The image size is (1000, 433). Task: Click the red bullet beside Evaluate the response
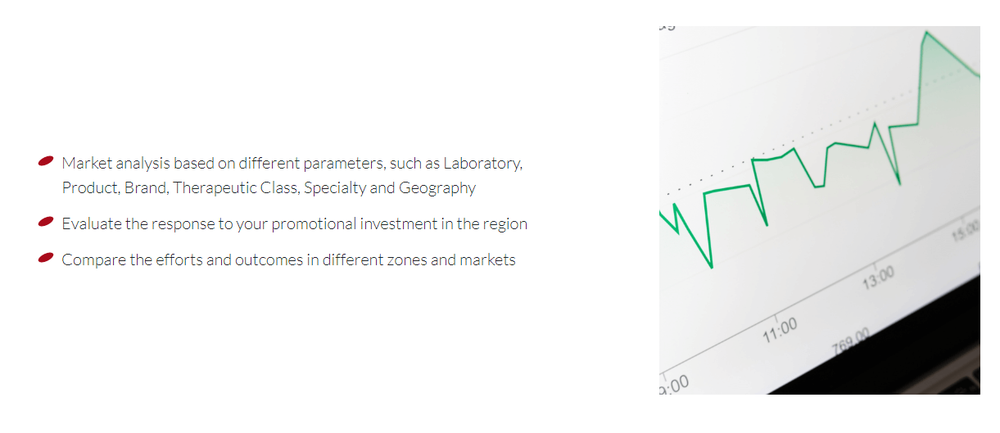click(x=46, y=222)
